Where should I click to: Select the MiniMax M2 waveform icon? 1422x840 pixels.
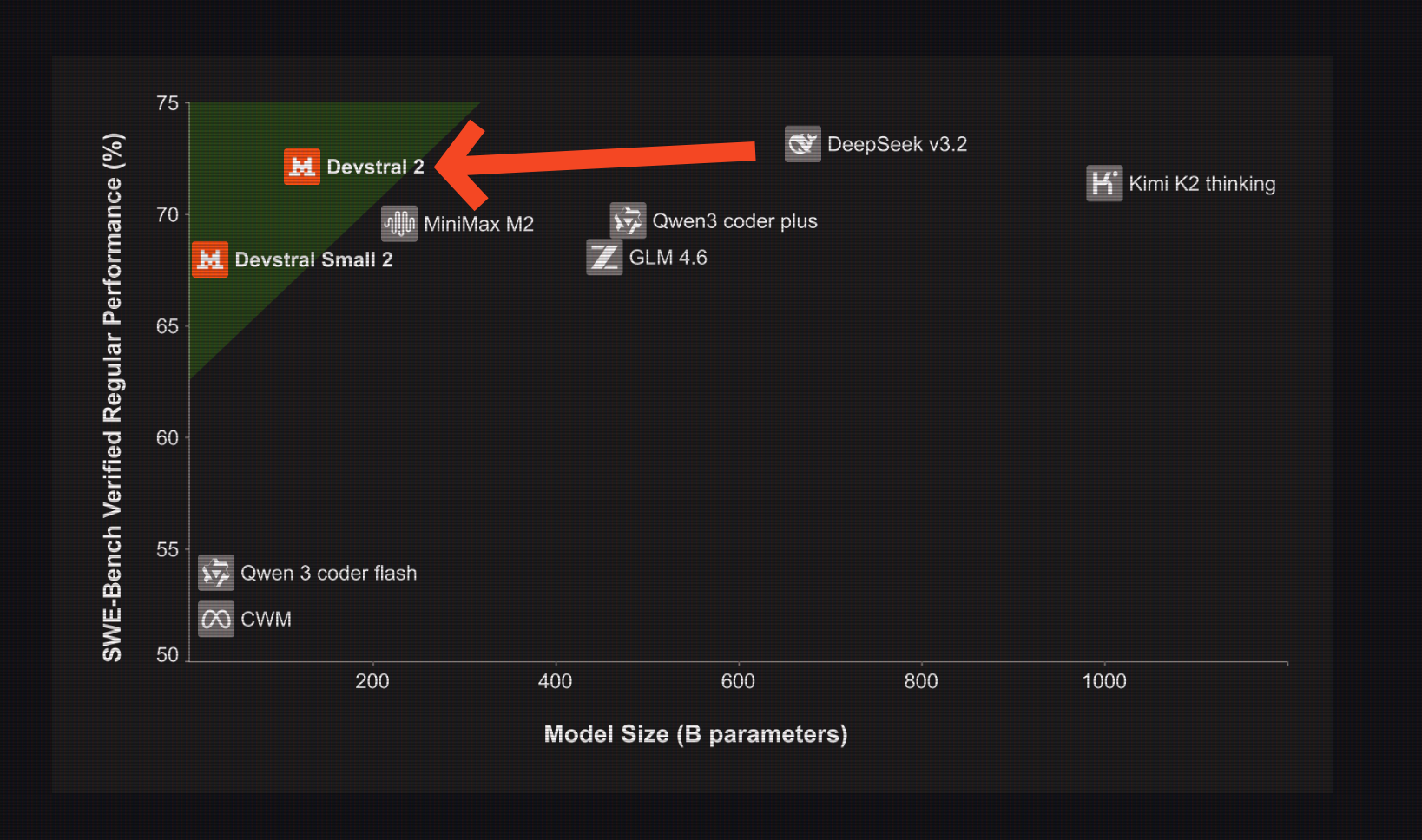pyautogui.click(x=399, y=224)
